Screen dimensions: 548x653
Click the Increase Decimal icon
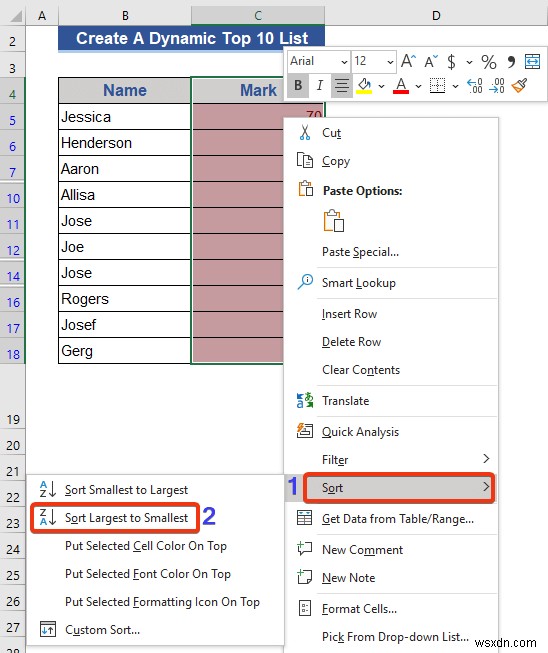click(475, 86)
